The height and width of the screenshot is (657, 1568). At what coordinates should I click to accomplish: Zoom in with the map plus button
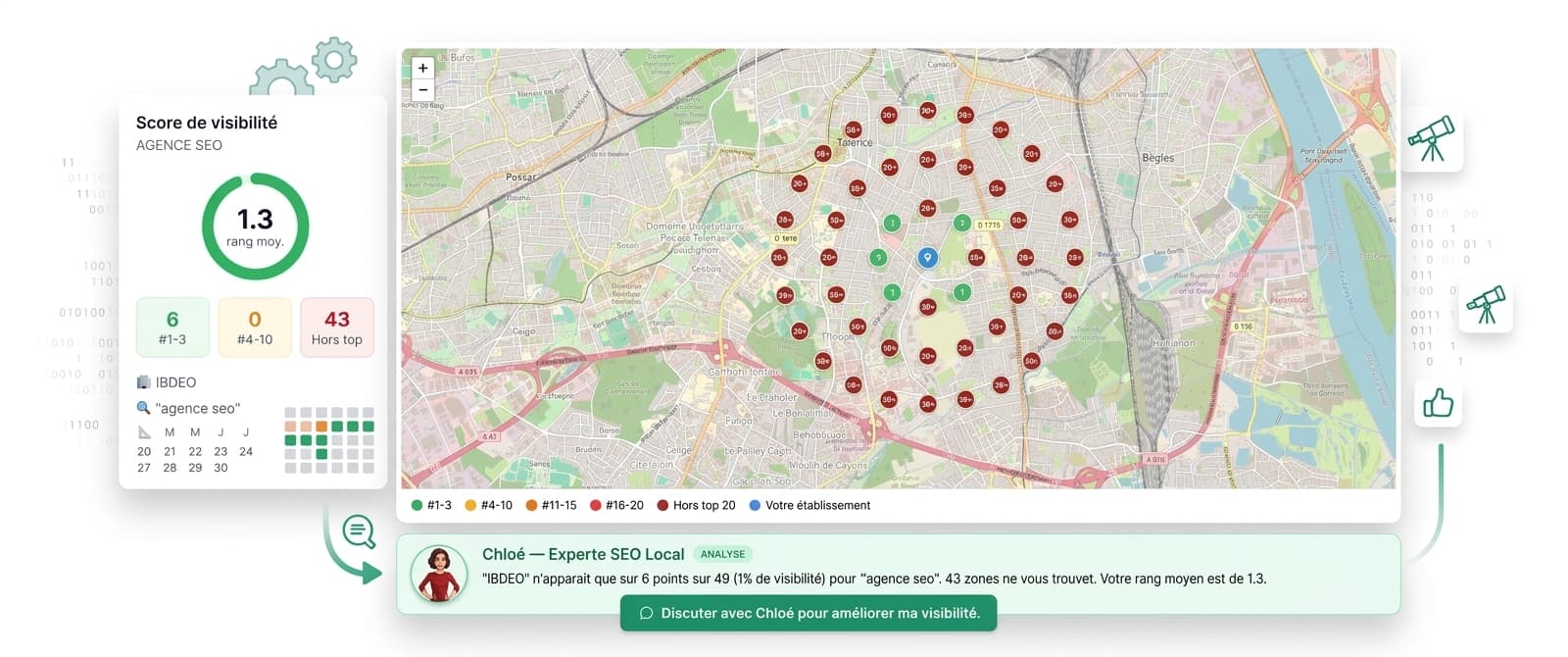[x=422, y=68]
